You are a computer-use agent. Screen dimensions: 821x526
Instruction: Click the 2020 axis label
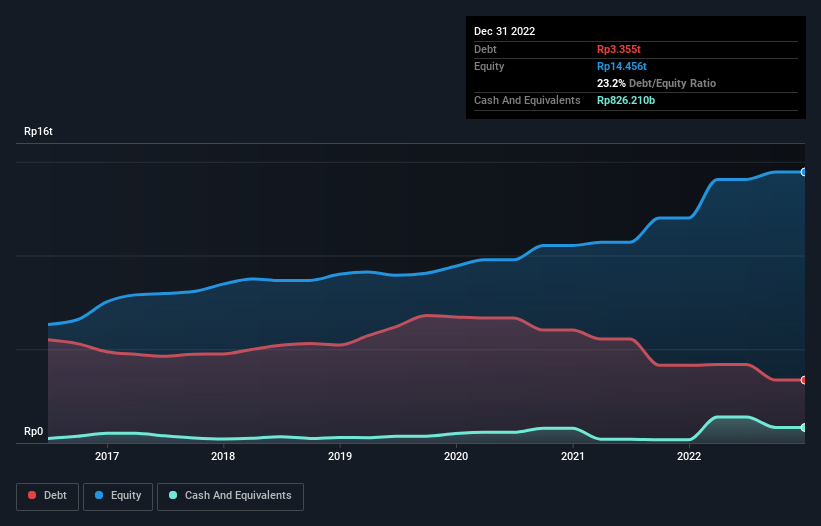pyautogui.click(x=456, y=456)
